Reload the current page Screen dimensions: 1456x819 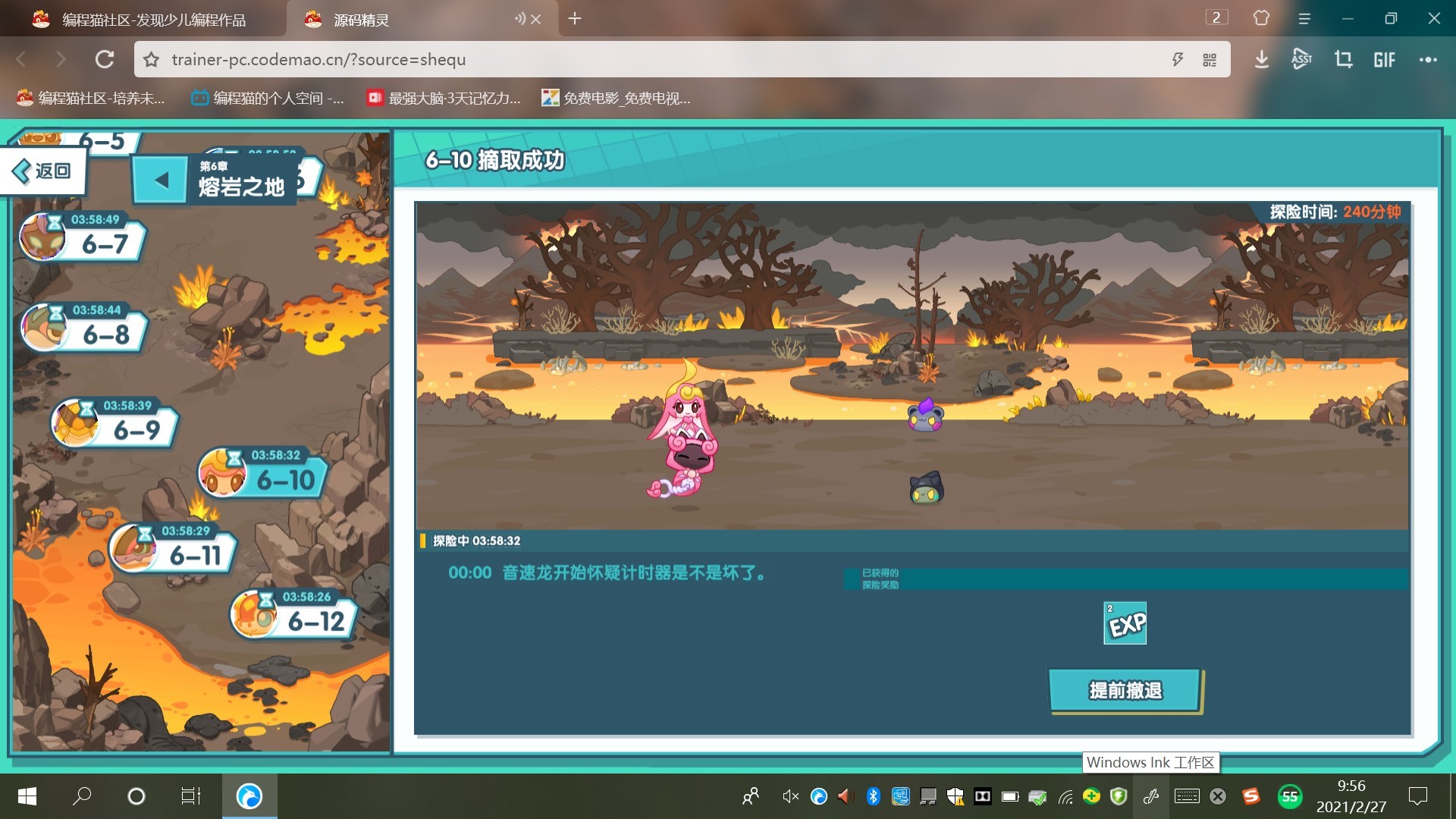click(105, 59)
